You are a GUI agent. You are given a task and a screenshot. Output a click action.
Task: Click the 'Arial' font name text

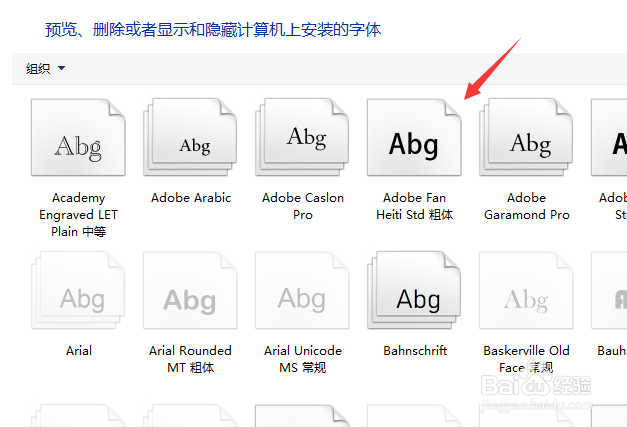pos(79,351)
